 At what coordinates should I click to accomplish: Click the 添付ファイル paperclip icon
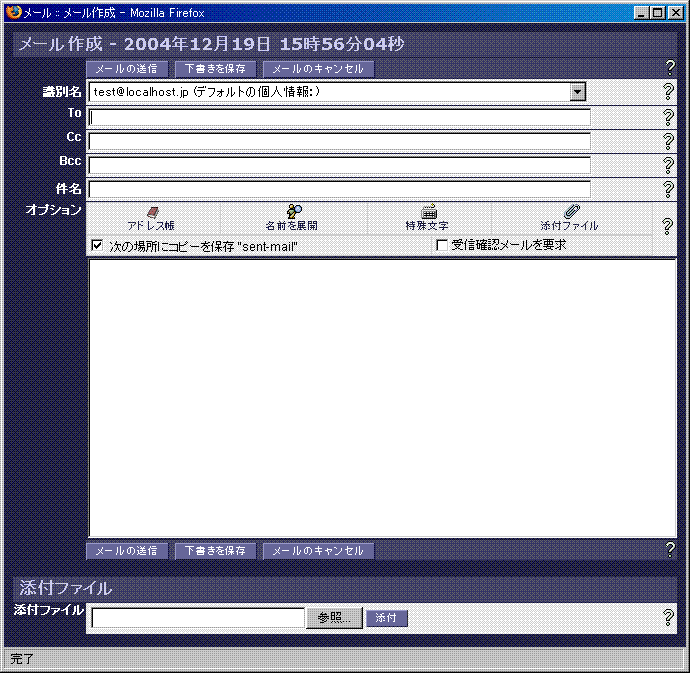pos(571,212)
